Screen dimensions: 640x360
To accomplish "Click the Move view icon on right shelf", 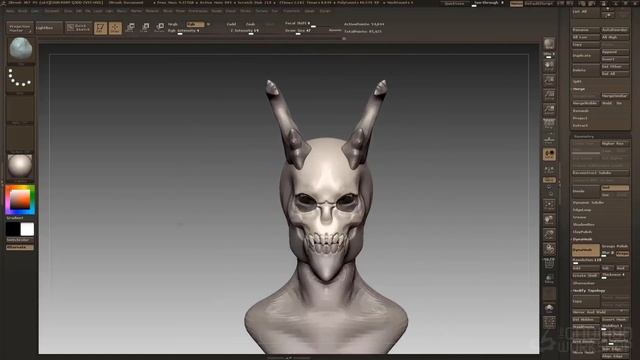I will 549,220.
